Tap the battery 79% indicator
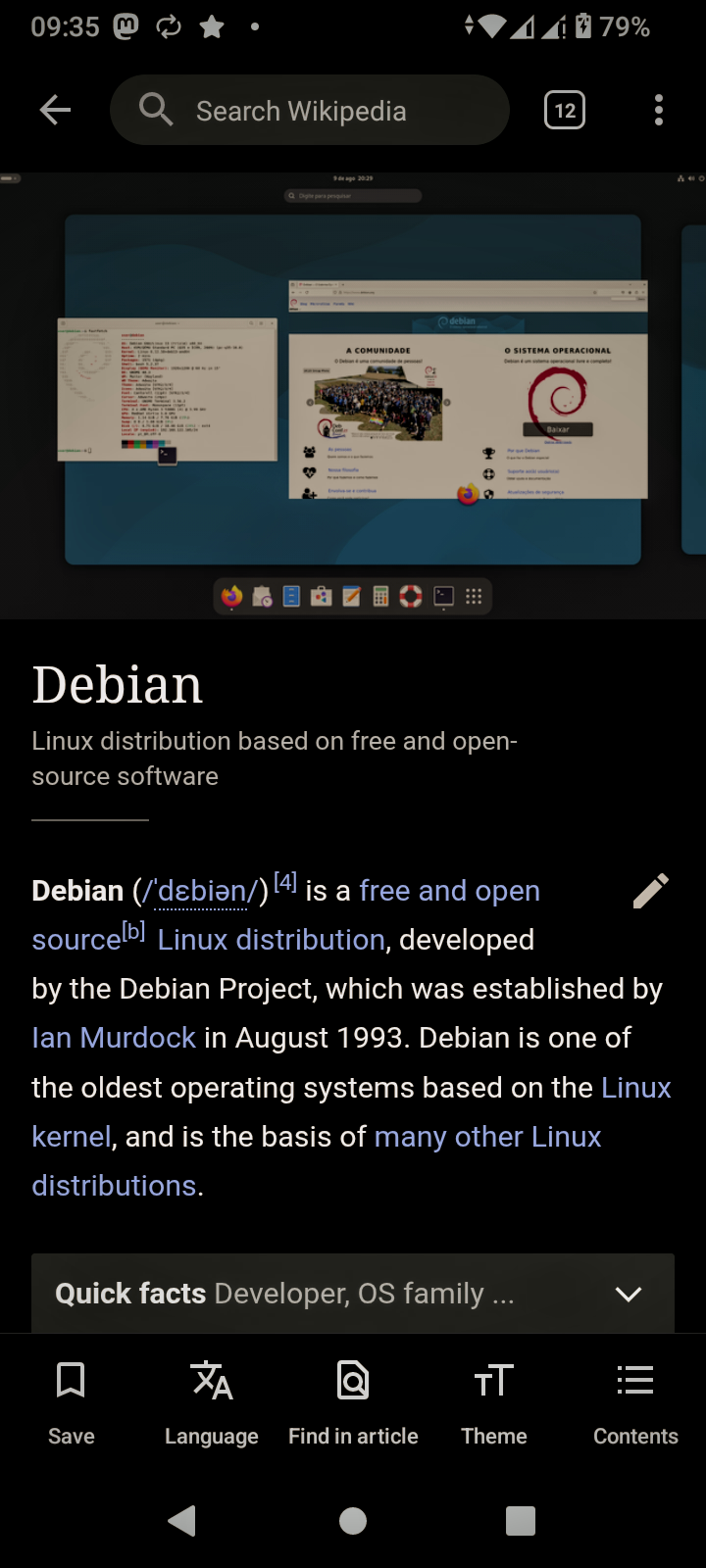Image resolution: width=706 pixels, height=1568 pixels. pos(612,26)
